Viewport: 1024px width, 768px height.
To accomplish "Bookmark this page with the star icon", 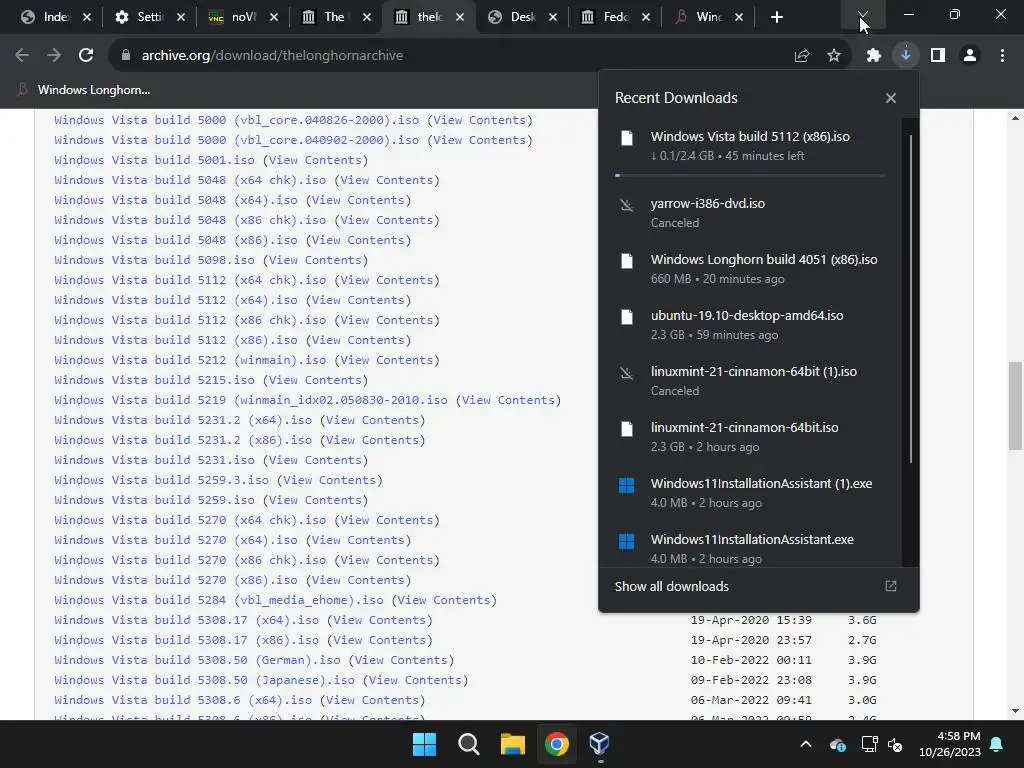I will [834, 56].
